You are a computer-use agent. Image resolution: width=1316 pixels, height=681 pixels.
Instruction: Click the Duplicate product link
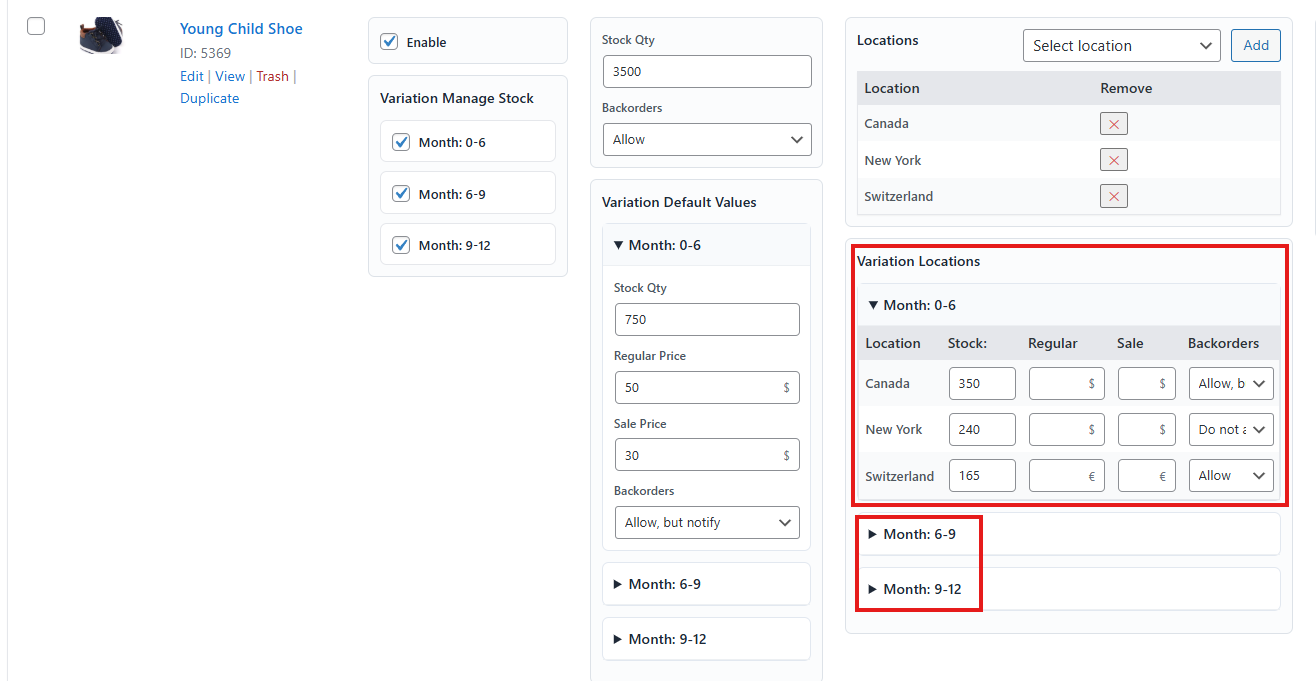tap(209, 98)
